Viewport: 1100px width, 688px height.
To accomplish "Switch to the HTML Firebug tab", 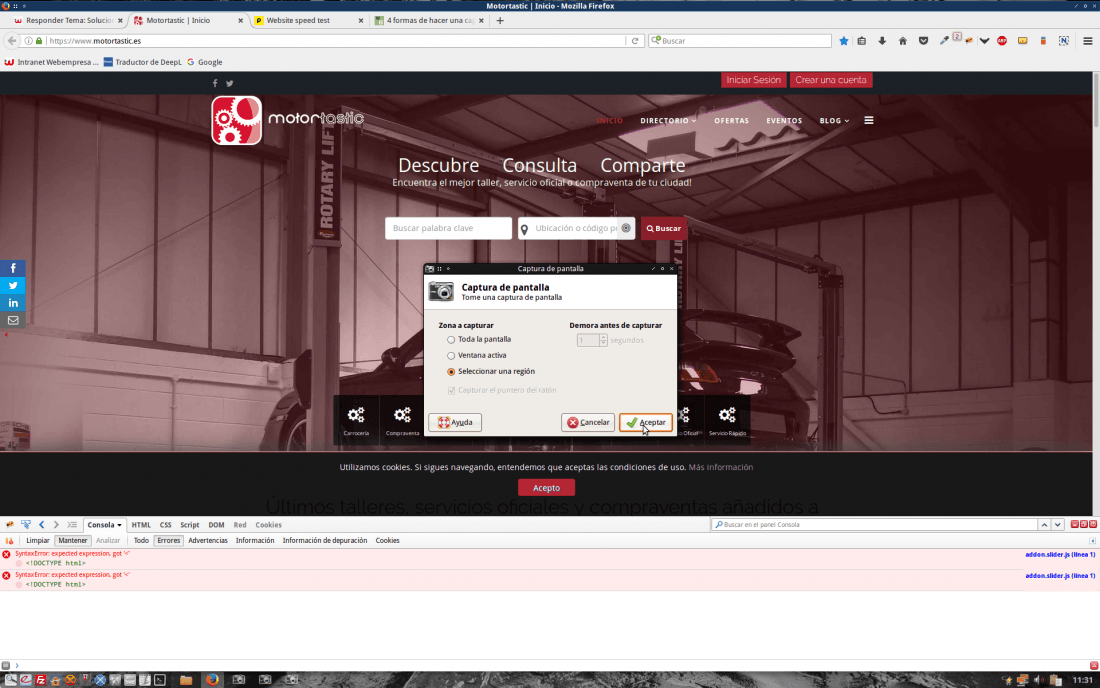I will click(141, 525).
